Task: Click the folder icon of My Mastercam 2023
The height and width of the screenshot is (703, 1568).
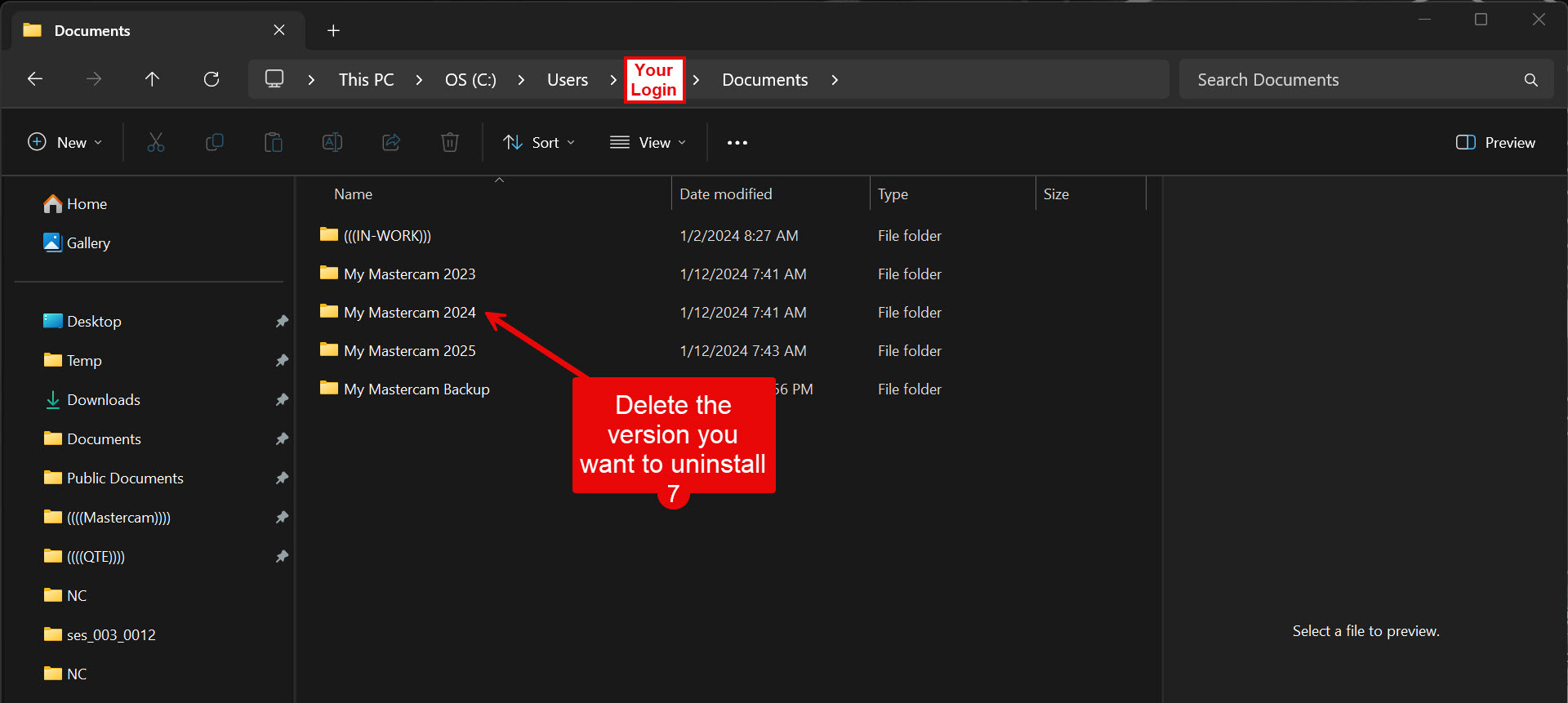Action: (329, 273)
